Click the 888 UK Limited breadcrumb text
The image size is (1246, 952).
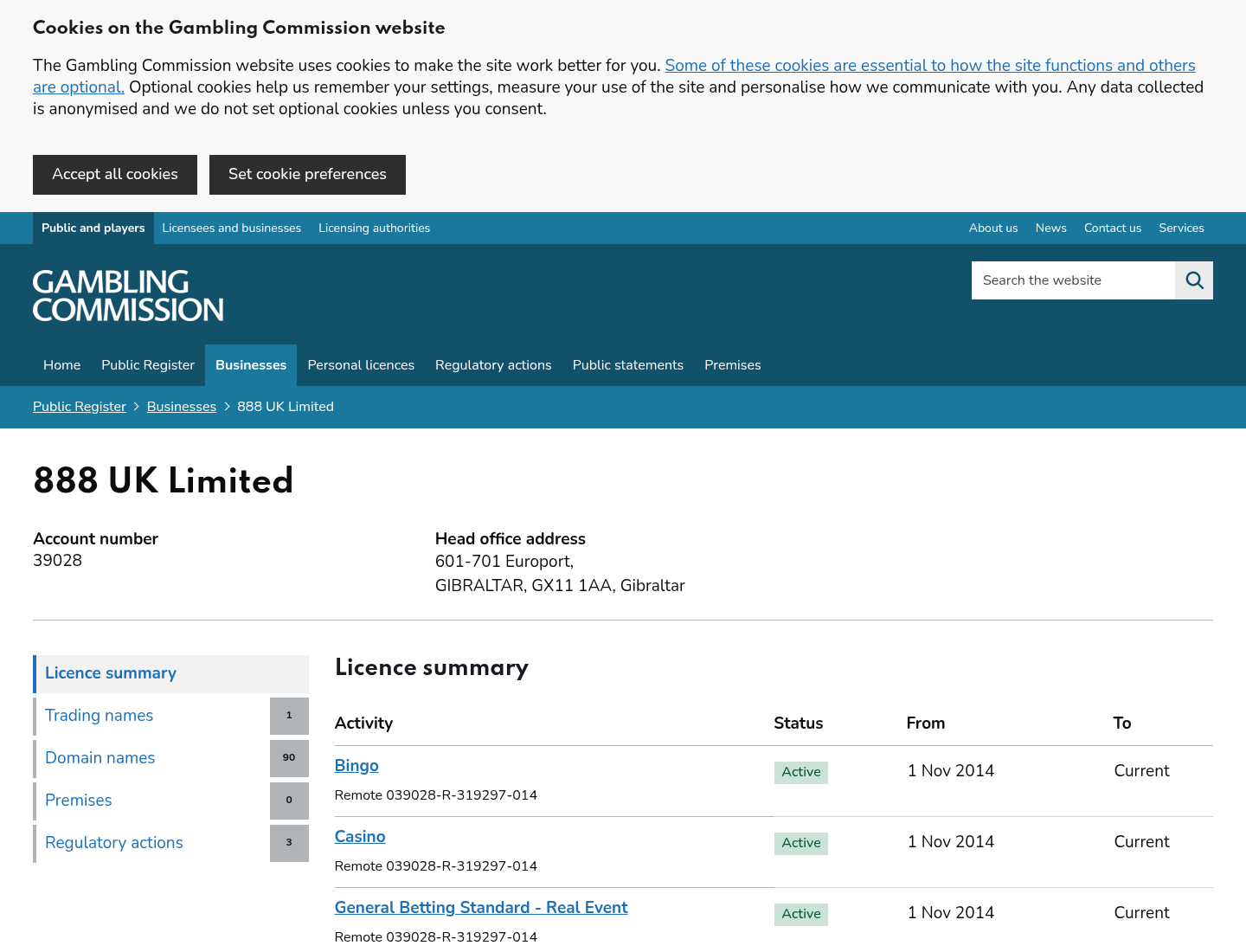tap(286, 407)
